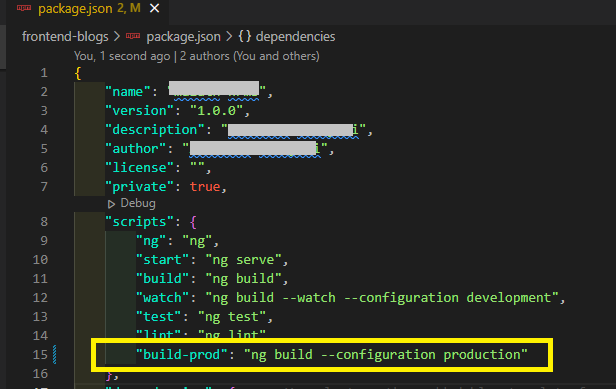Click the "scripts" key
616x389 pixels.
(139, 222)
